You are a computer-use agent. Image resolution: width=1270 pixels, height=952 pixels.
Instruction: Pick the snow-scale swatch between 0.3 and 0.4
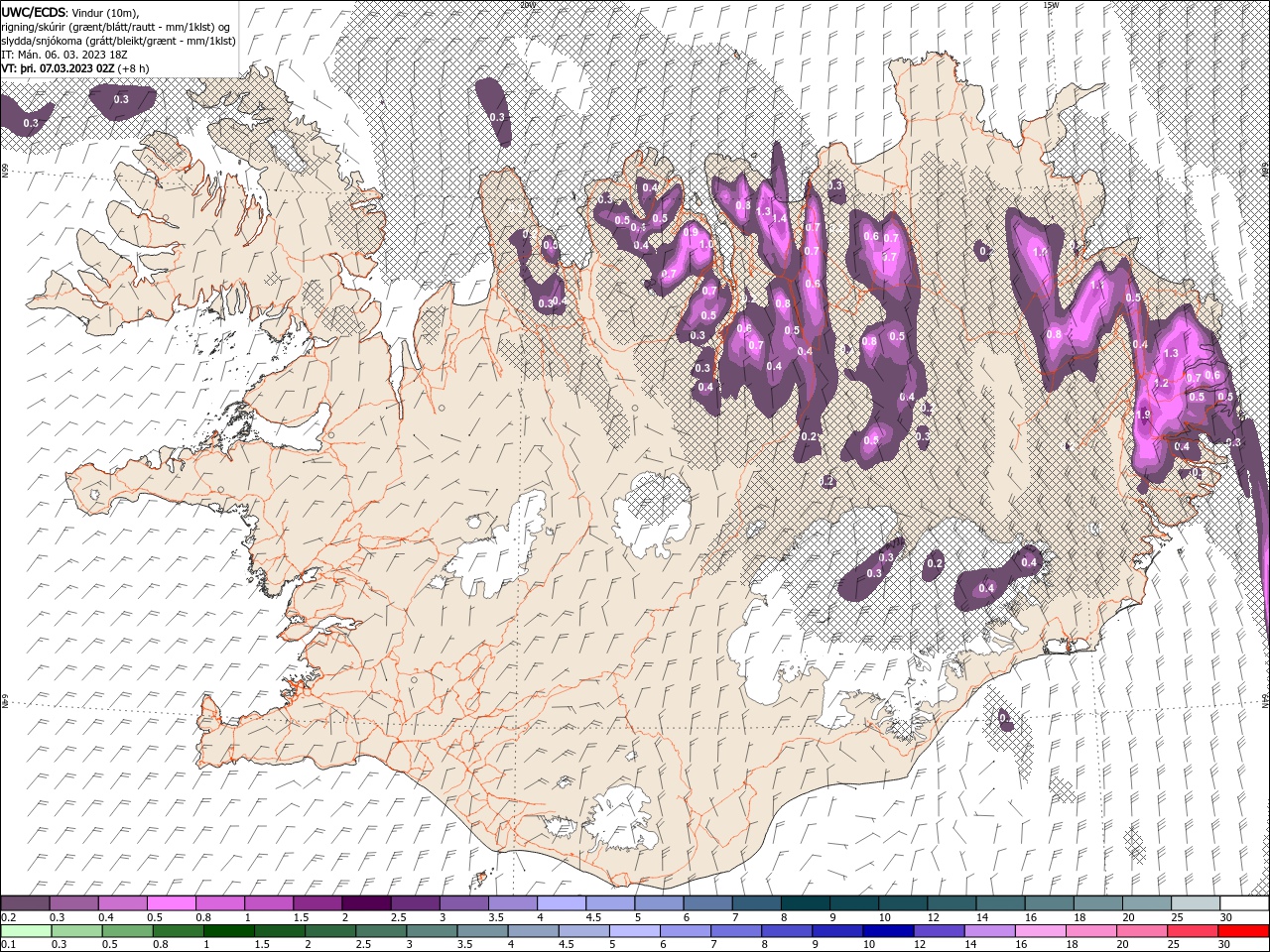pos(73,903)
